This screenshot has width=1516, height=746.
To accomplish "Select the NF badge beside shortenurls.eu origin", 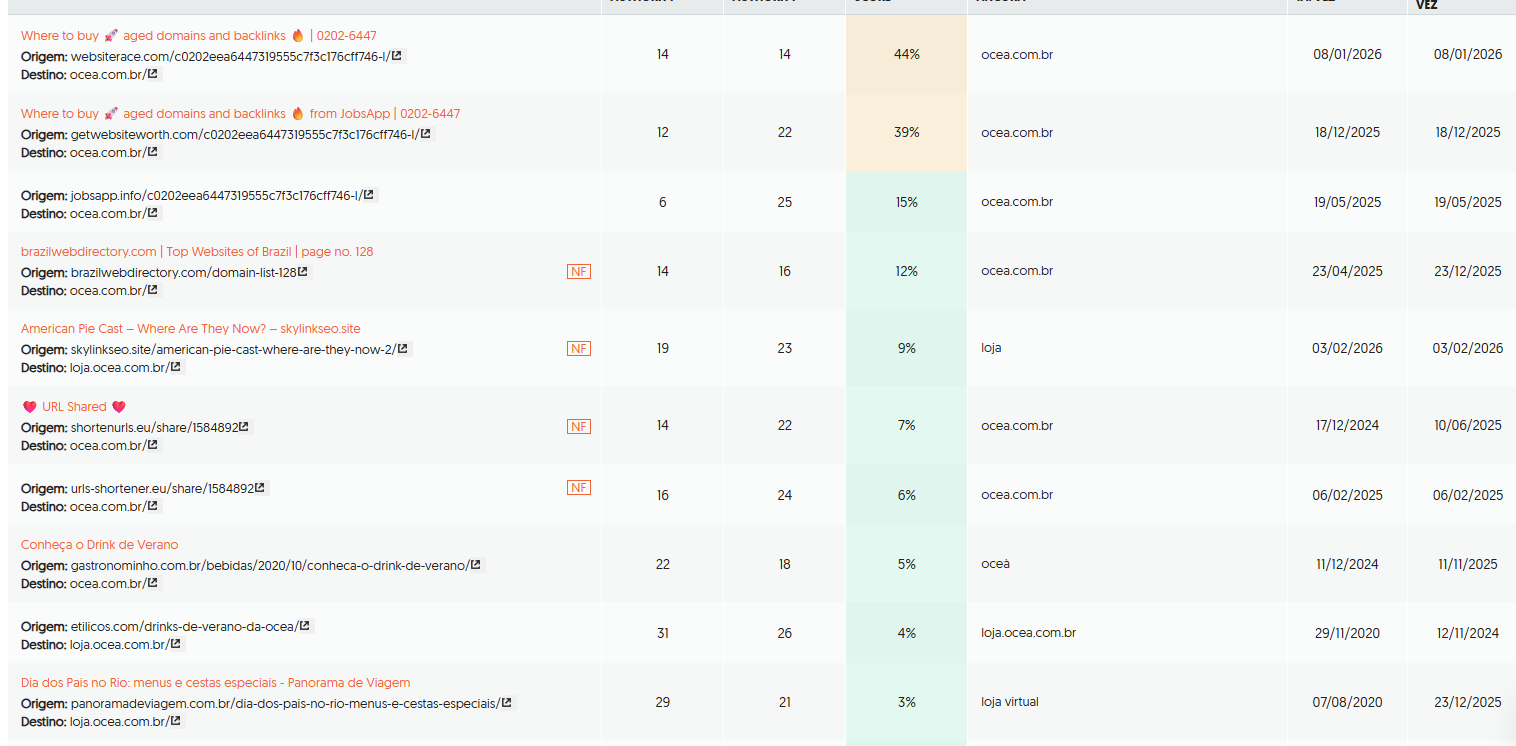I will pos(579,426).
